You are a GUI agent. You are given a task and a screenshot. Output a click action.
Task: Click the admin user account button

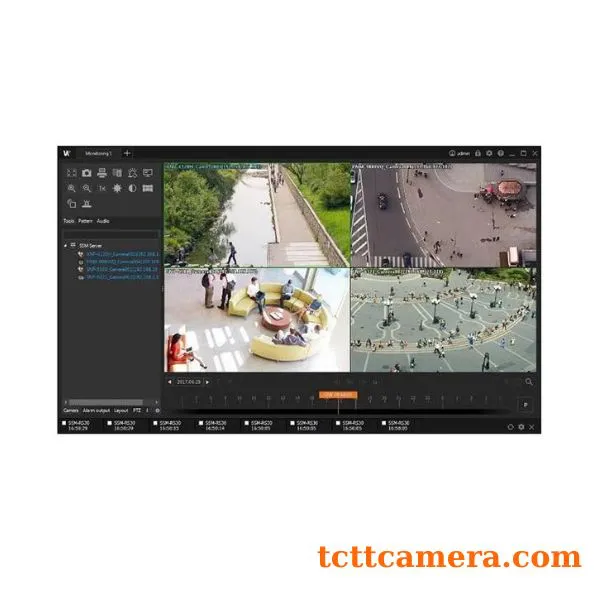click(x=459, y=153)
